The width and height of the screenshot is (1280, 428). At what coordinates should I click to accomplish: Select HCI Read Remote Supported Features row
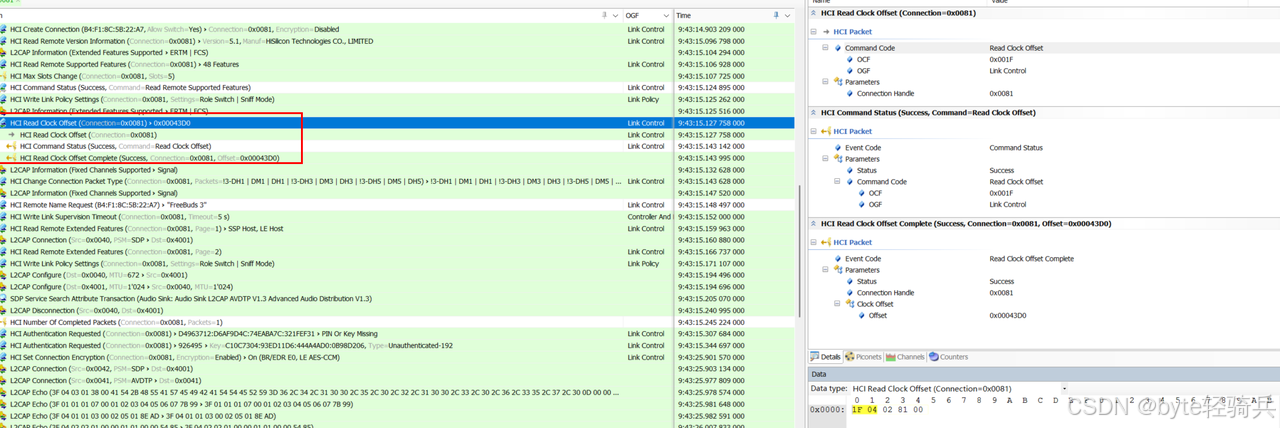pyautogui.click(x=398, y=64)
